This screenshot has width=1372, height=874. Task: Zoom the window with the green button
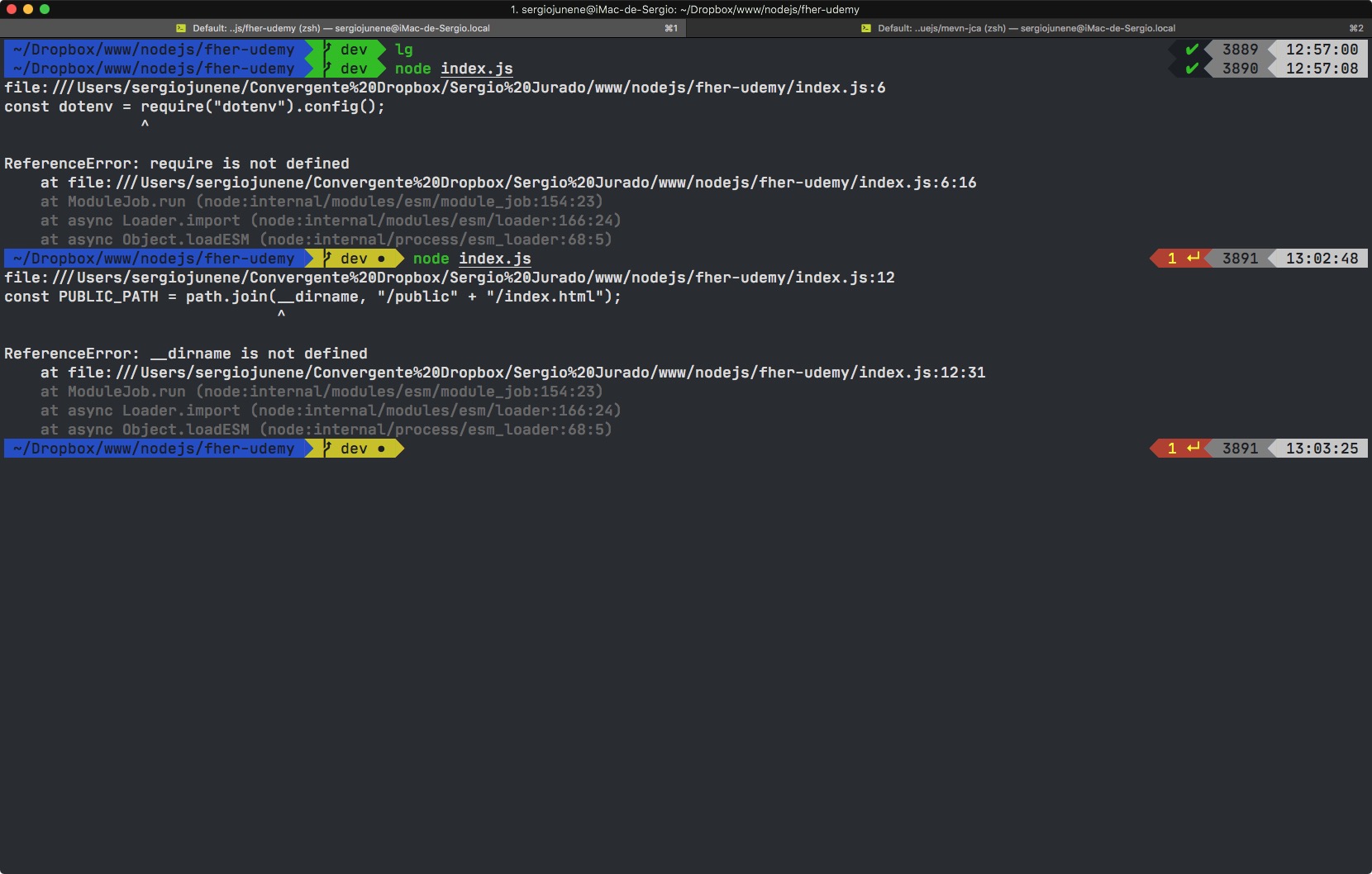click(x=45, y=9)
